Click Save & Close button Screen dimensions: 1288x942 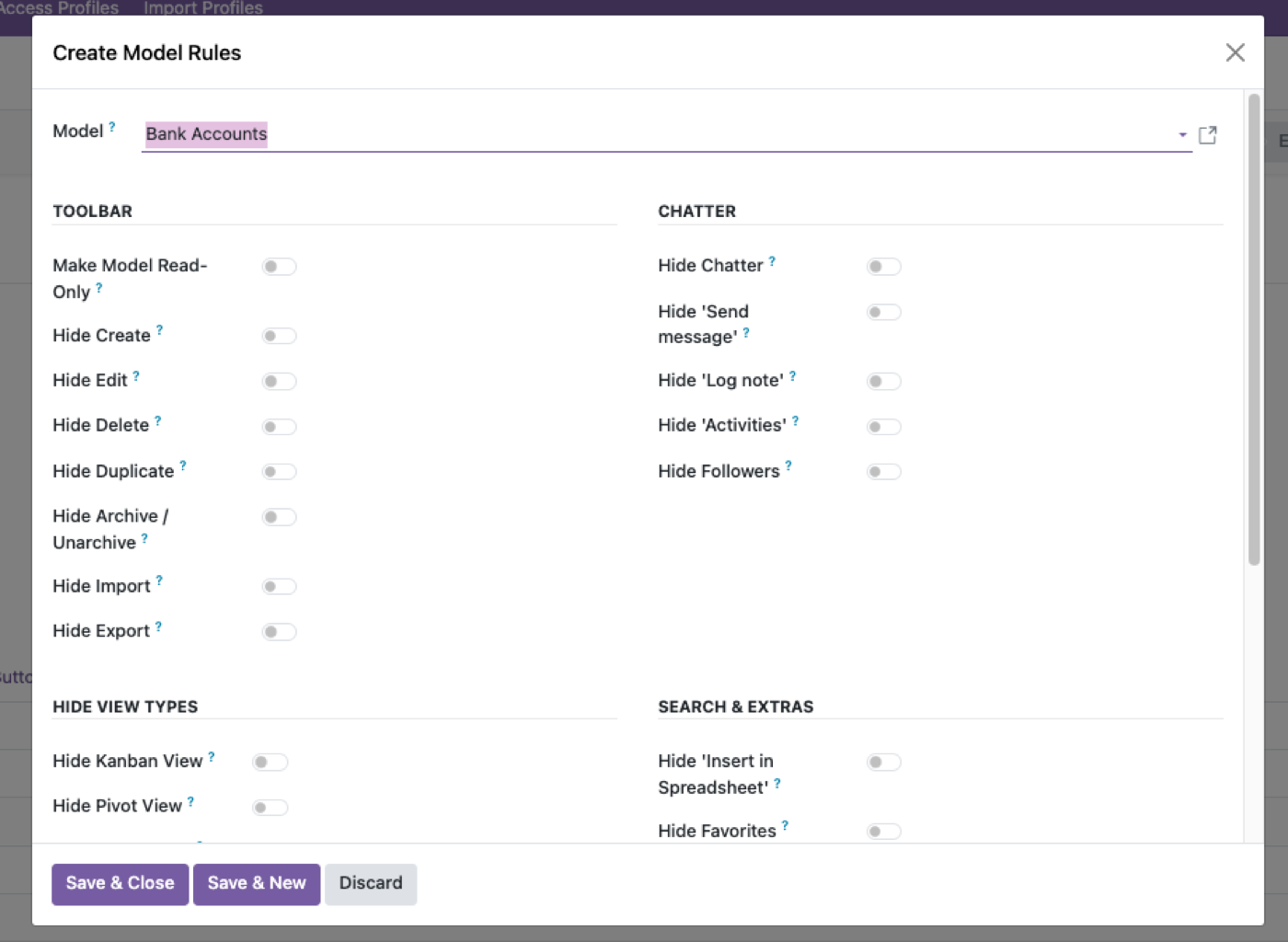pyautogui.click(x=121, y=884)
